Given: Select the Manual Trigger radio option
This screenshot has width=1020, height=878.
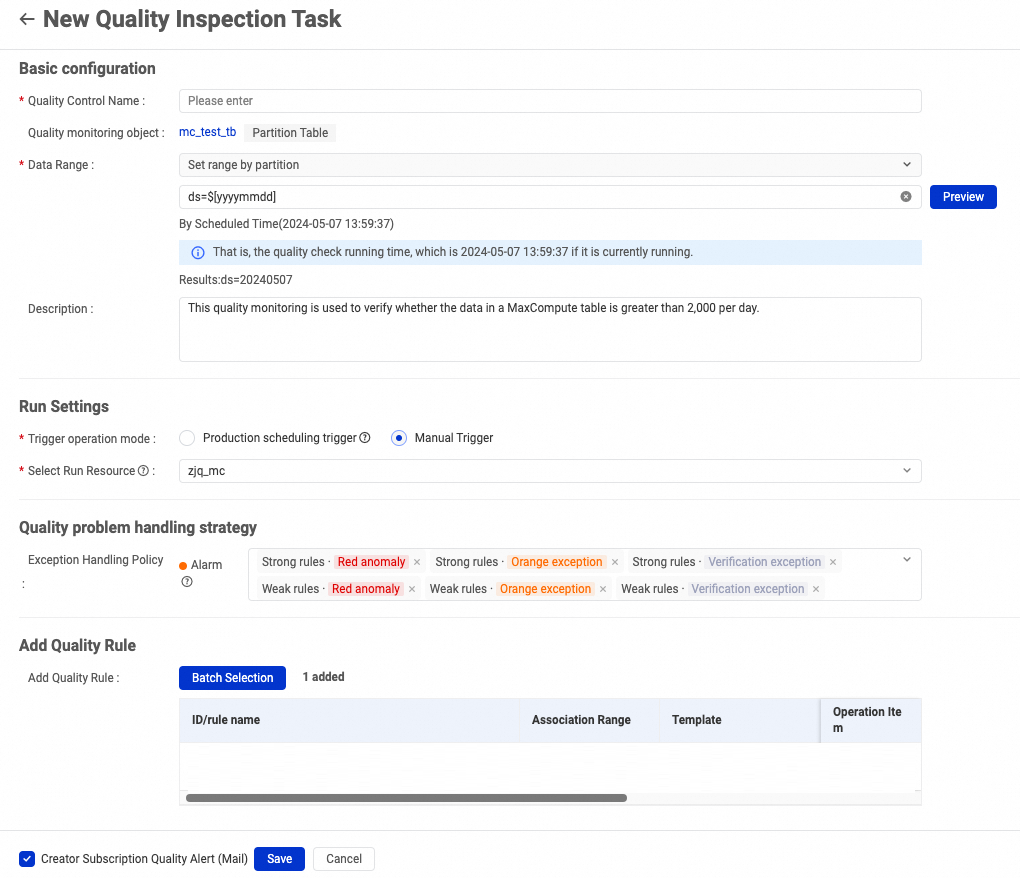Looking at the screenshot, I should point(399,438).
